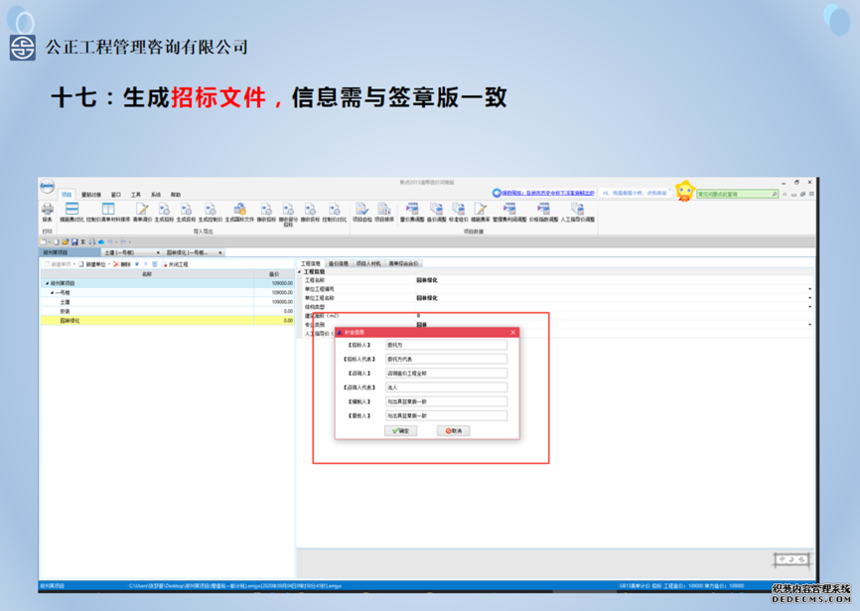Close the 补全信息 dialog with the X
860x611 pixels.
(513, 332)
